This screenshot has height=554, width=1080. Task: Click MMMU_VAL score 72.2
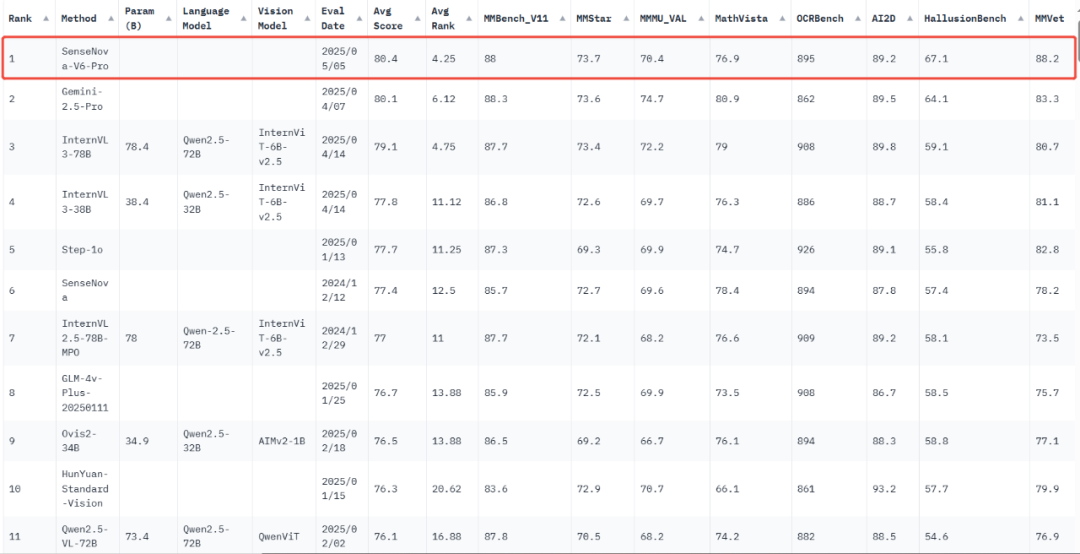pos(653,146)
